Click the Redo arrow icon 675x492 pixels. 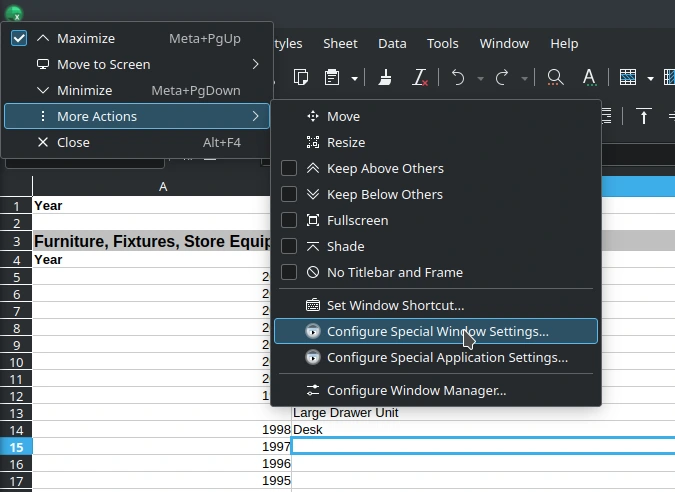[x=502, y=78]
